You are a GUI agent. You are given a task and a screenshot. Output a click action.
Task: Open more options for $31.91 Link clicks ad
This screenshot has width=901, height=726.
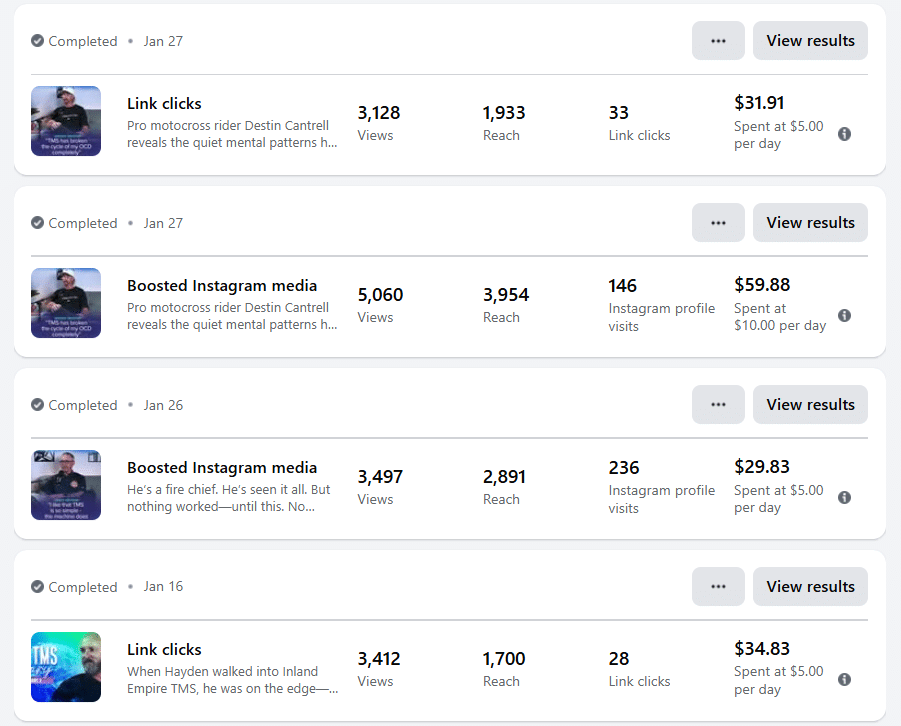718,41
